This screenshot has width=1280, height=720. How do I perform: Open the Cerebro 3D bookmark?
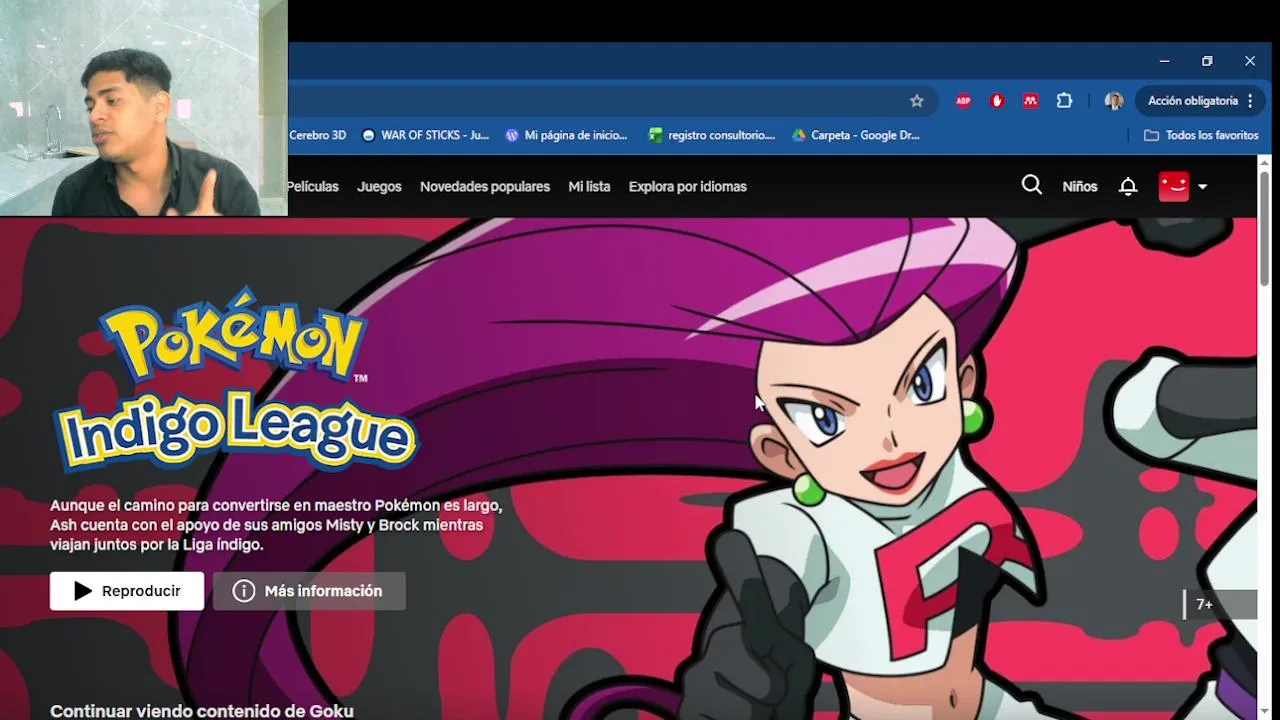click(x=317, y=135)
